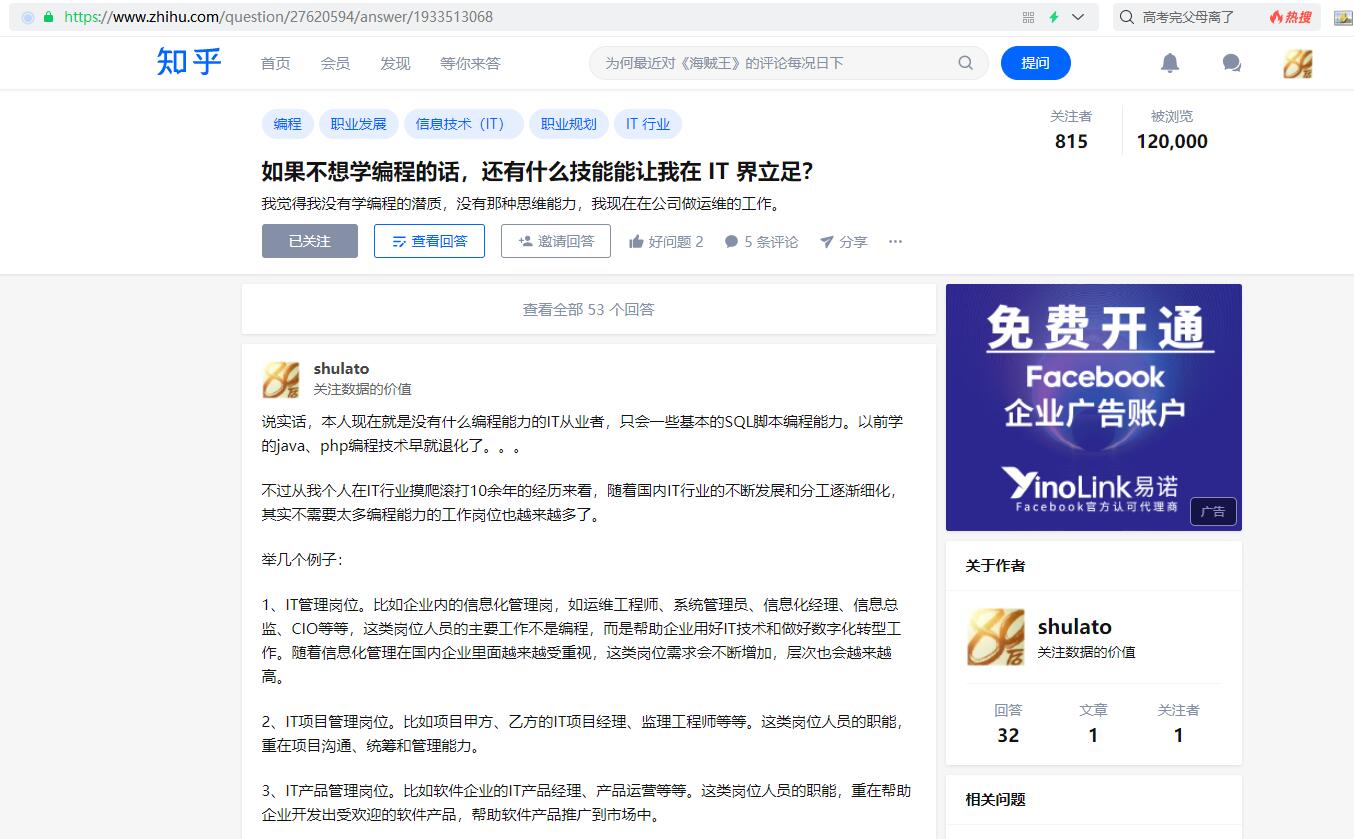
Task: Open the profile avatar in the top navigation
Action: pyautogui.click(x=1298, y=63)
